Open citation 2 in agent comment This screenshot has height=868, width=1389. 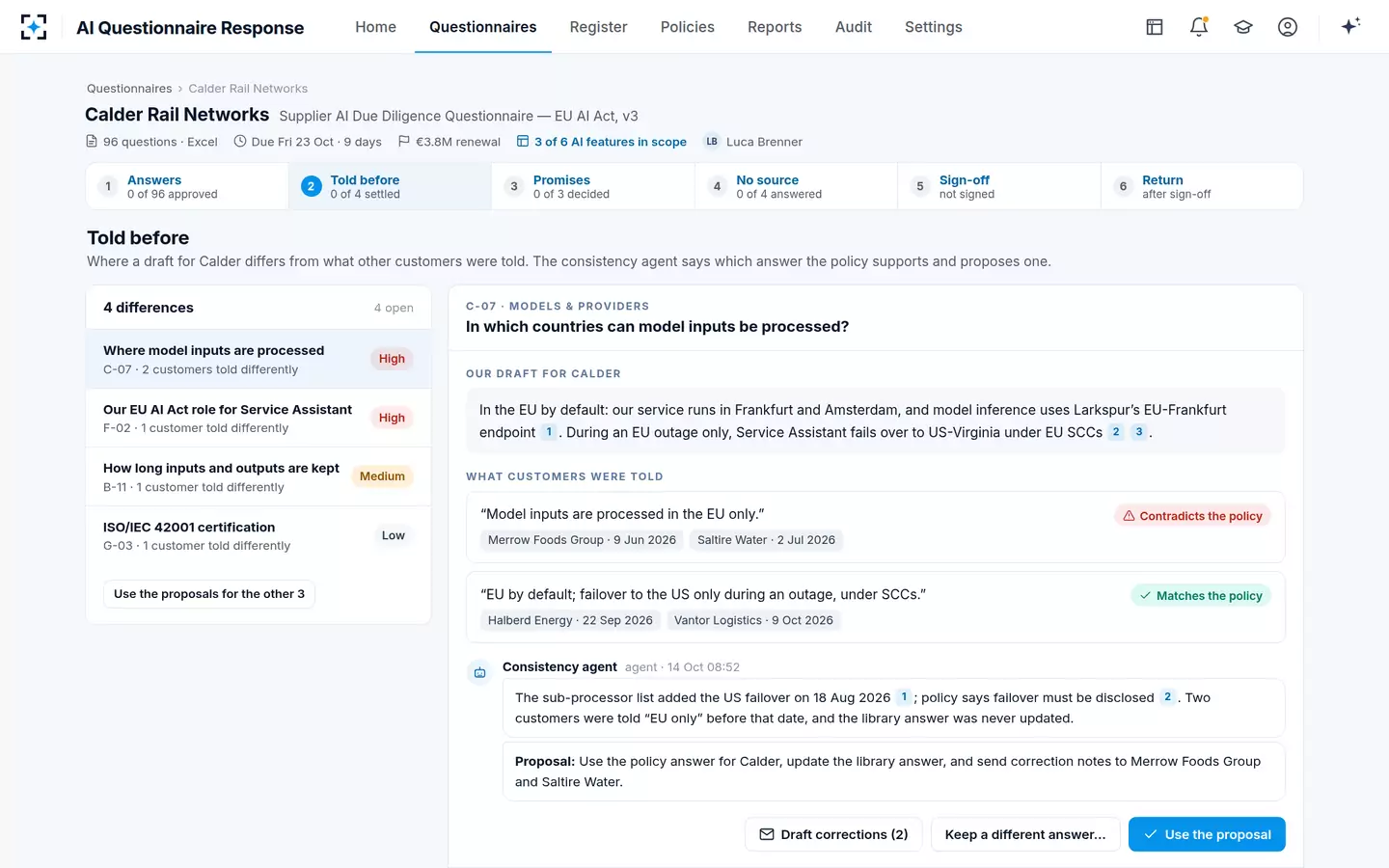click(x=1167, y=697)
